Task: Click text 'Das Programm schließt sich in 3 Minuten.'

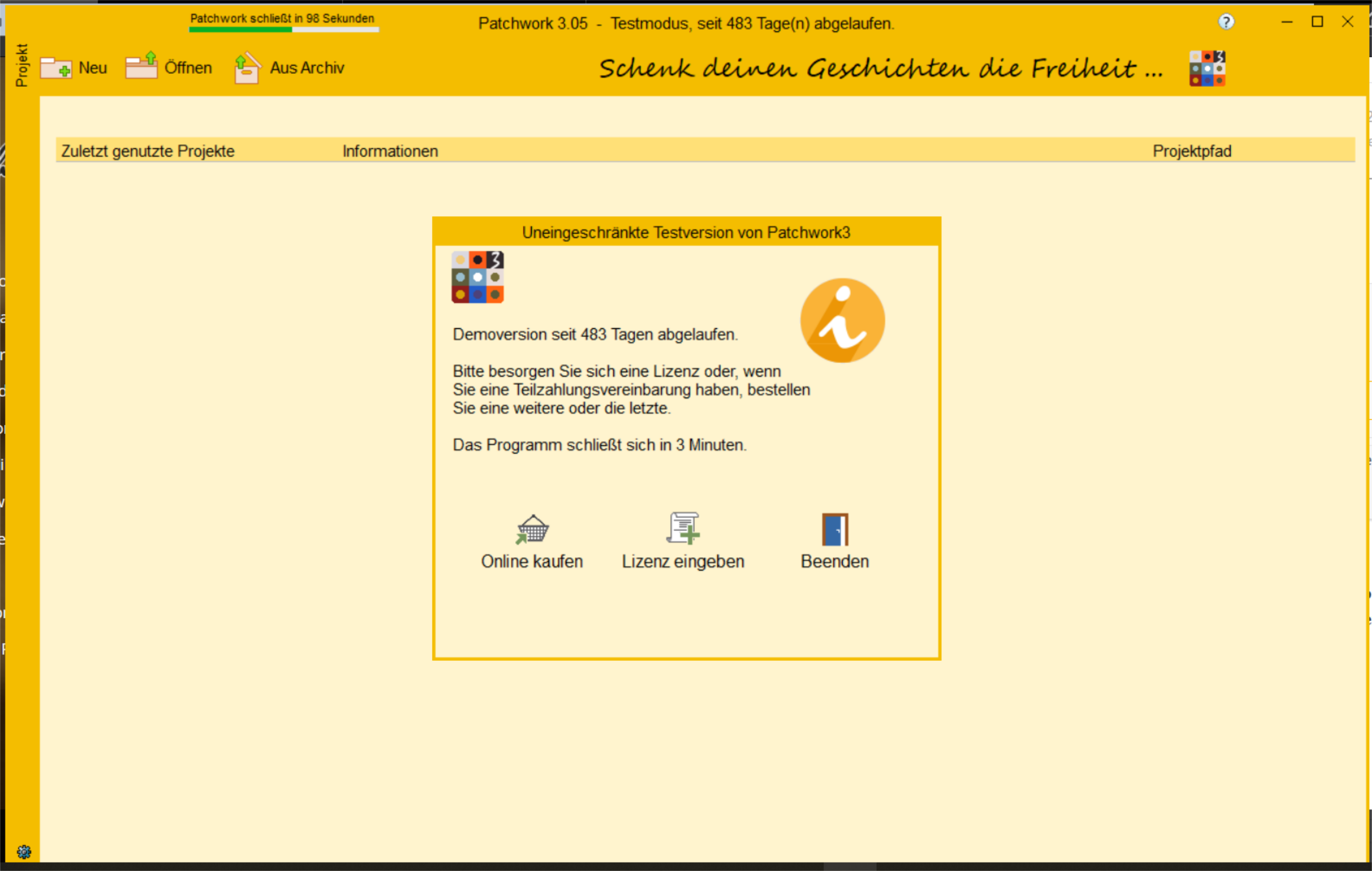Action: click(600, 445)
